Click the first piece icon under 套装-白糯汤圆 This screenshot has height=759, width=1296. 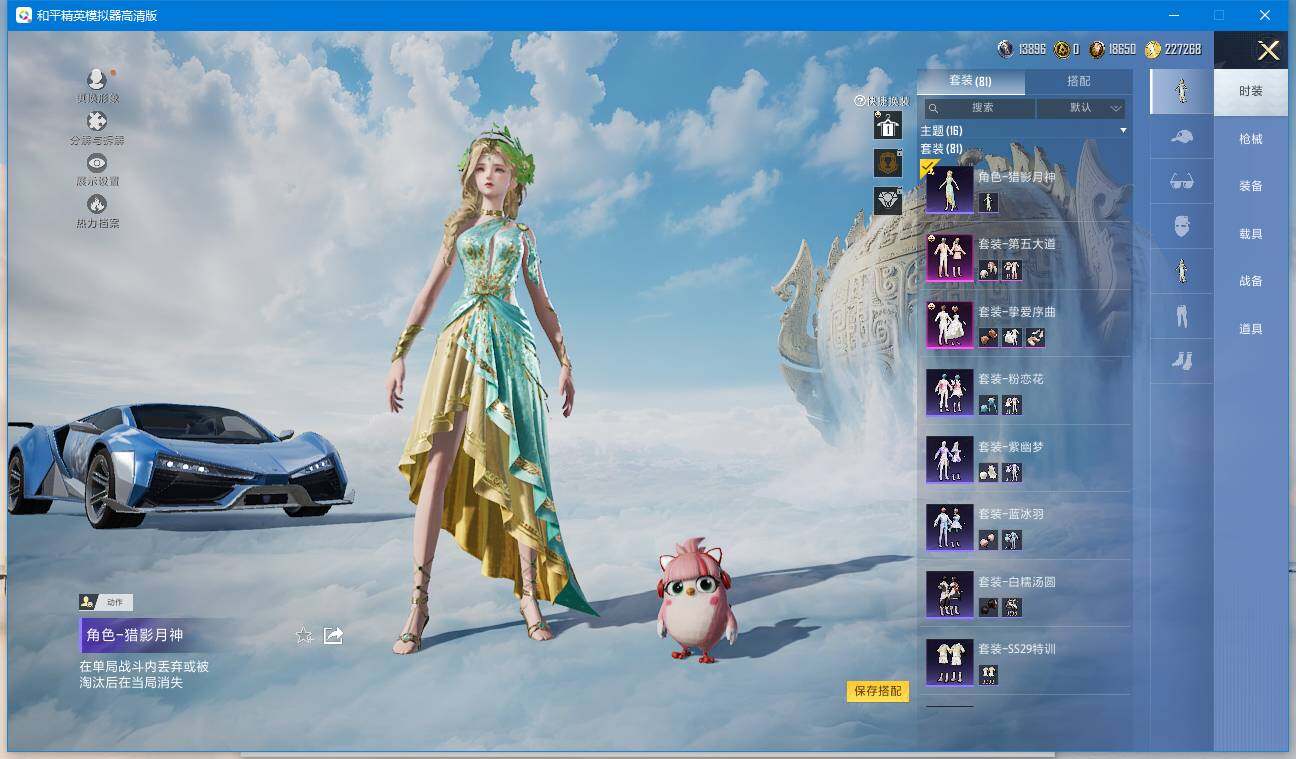pyautogui.click(x=988, y=607)
